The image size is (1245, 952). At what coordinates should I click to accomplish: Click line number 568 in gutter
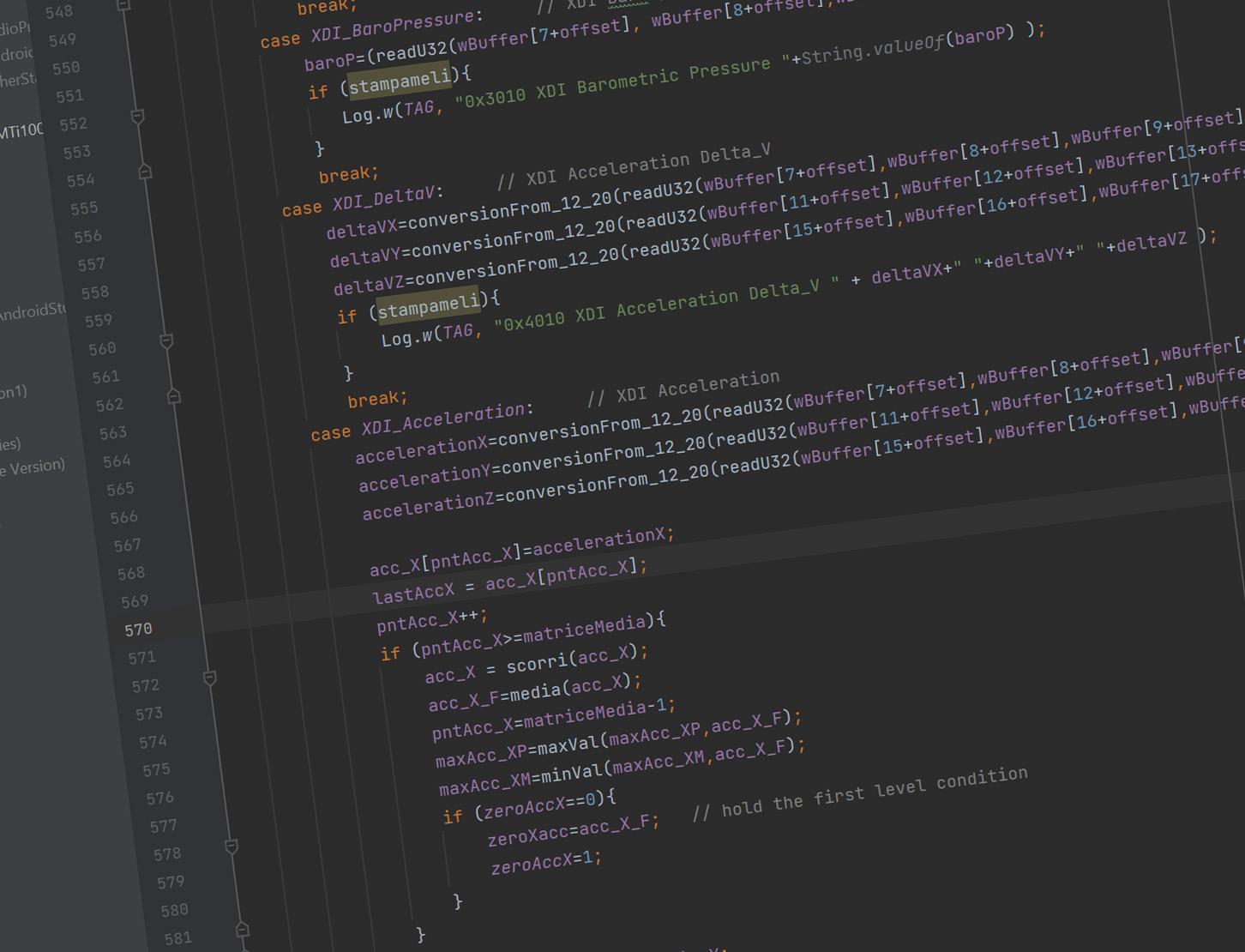130,573
